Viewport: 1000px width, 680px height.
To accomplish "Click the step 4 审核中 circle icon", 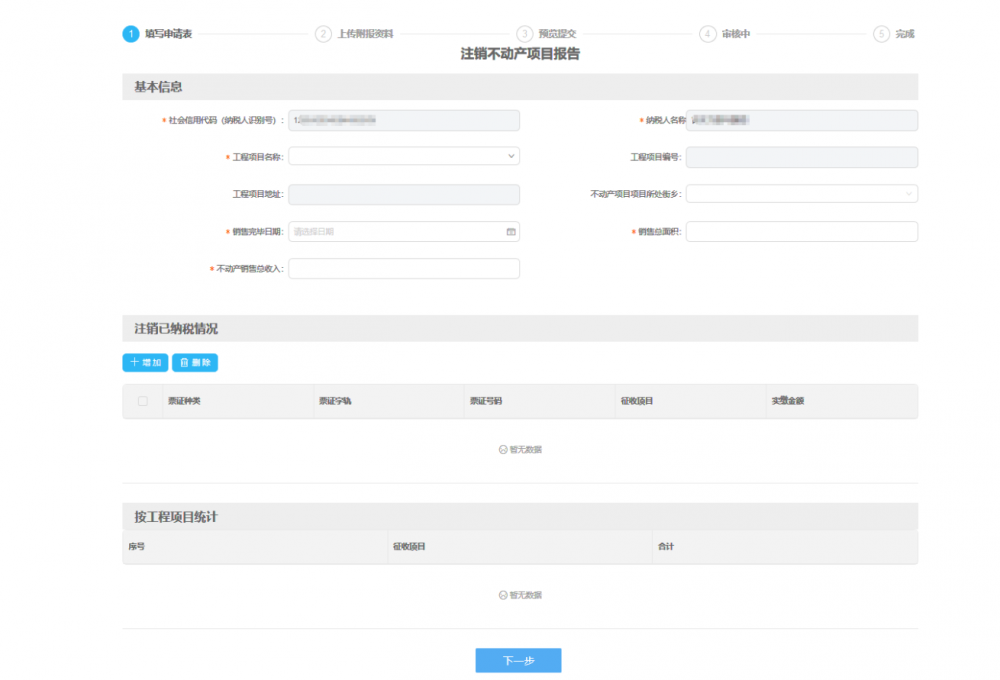I will click(x=708, y=34).
